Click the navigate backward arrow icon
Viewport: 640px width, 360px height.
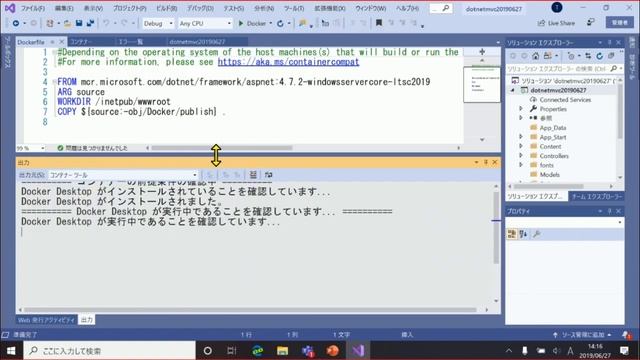(16, 23)
